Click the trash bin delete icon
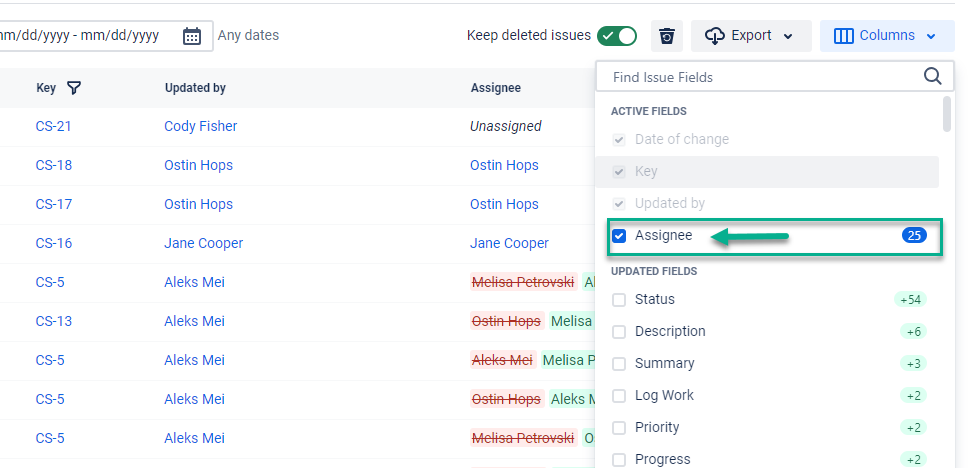The image size is (968, 468). (x=666, y=36)
